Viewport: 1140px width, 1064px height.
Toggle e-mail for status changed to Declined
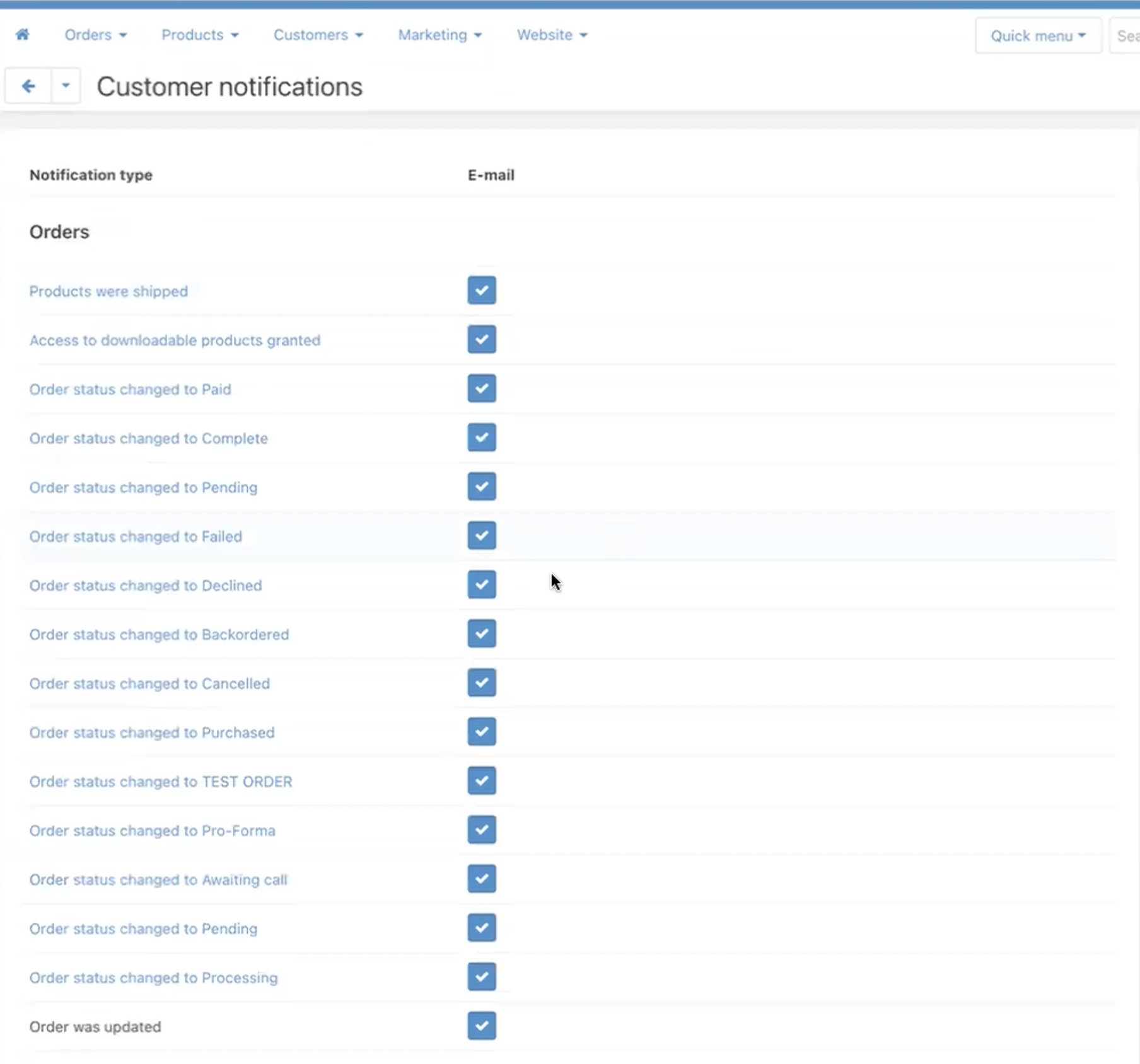click(x=482, y=584)
